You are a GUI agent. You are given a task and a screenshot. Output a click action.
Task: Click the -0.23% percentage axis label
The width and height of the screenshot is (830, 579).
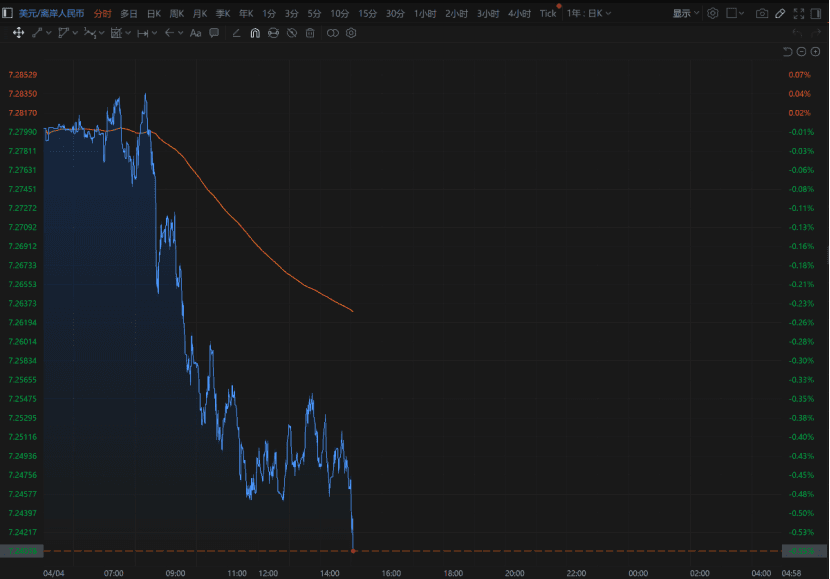click(x=801, y=303)
